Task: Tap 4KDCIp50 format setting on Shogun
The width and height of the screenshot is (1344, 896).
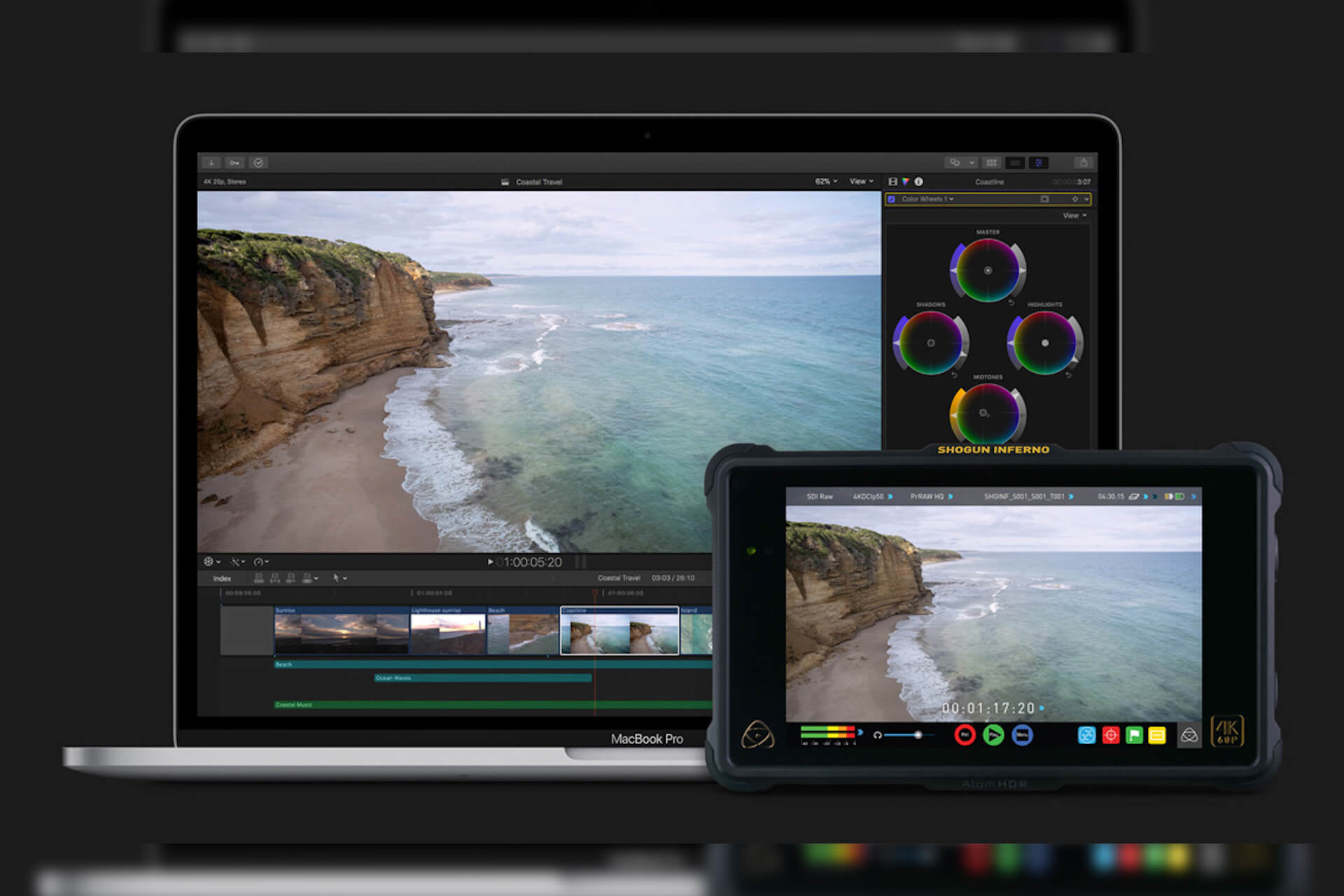Action: coord(872,496)
